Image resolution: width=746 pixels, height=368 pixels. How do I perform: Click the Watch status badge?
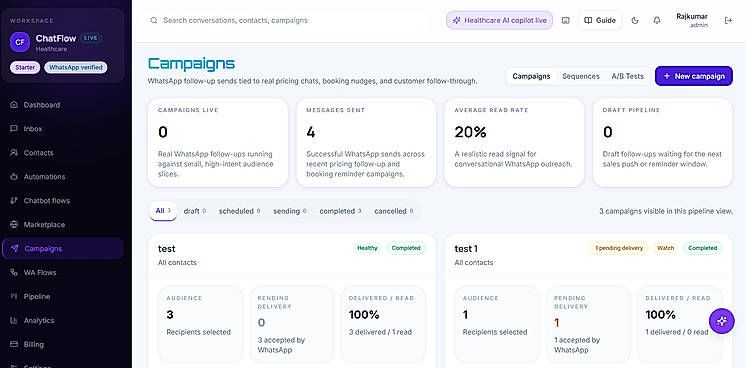(x=665, y=248)
